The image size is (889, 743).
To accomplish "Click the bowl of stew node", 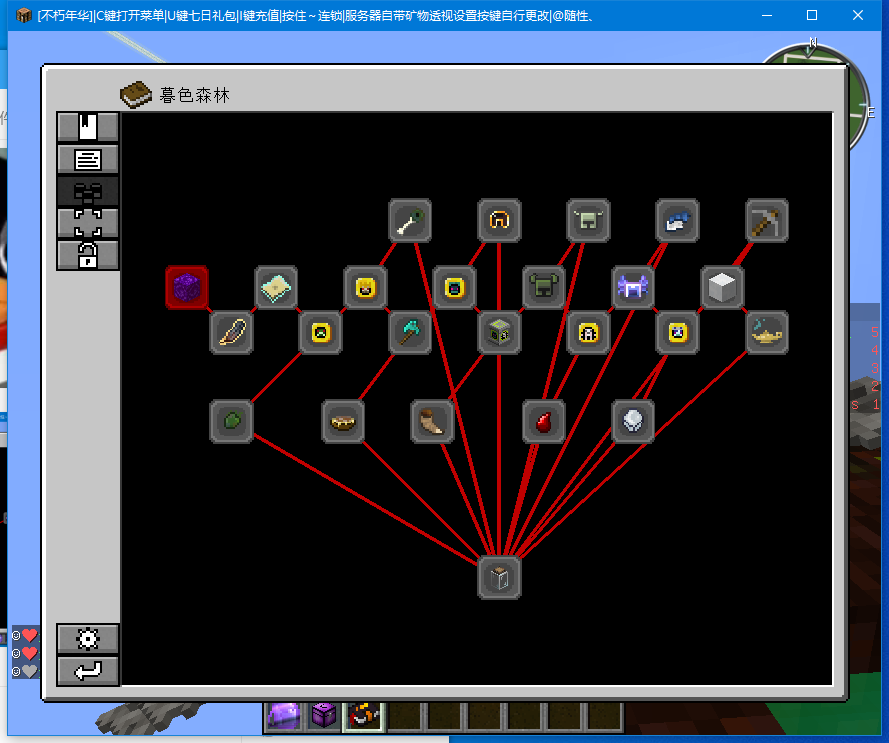I will [343, 421].
